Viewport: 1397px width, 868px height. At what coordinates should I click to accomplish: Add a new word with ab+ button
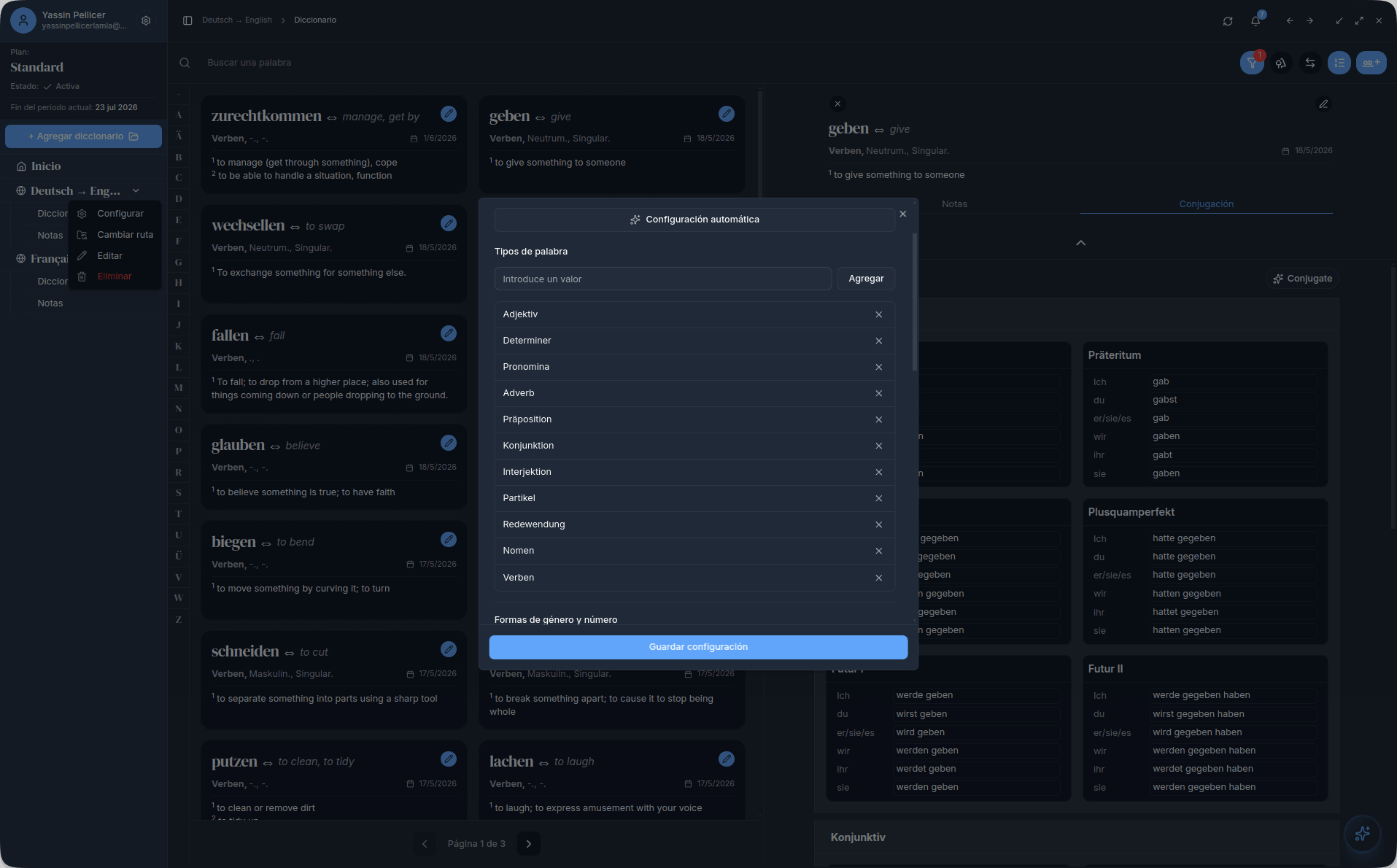coord(1371,63)
